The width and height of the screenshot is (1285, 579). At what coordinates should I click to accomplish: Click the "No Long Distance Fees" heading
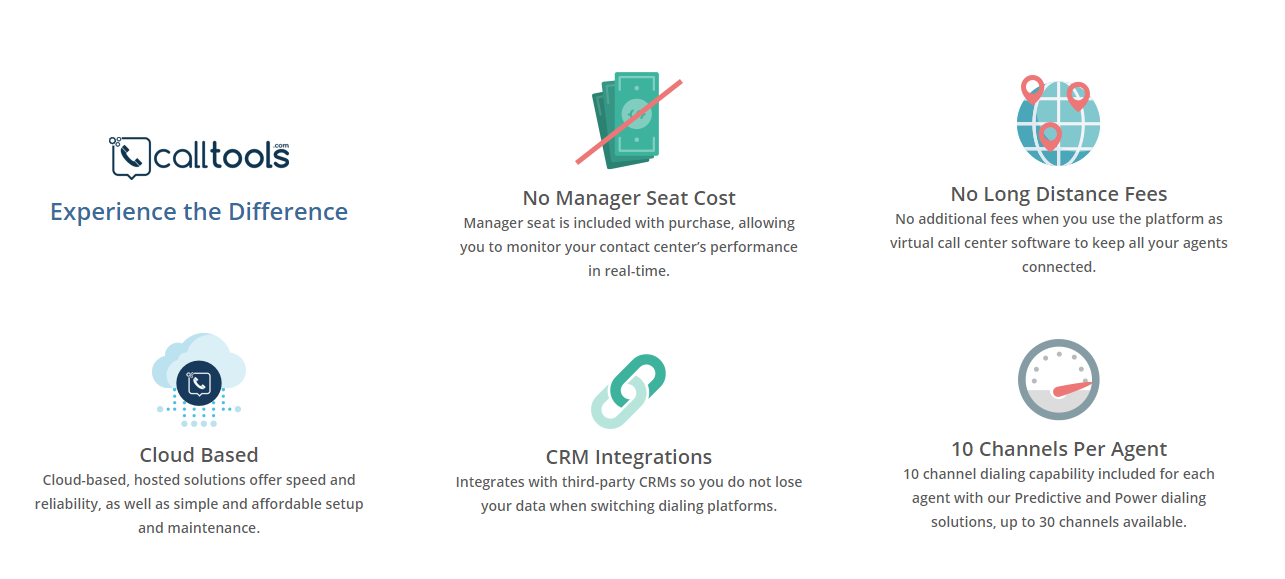tap(1058, 194)
